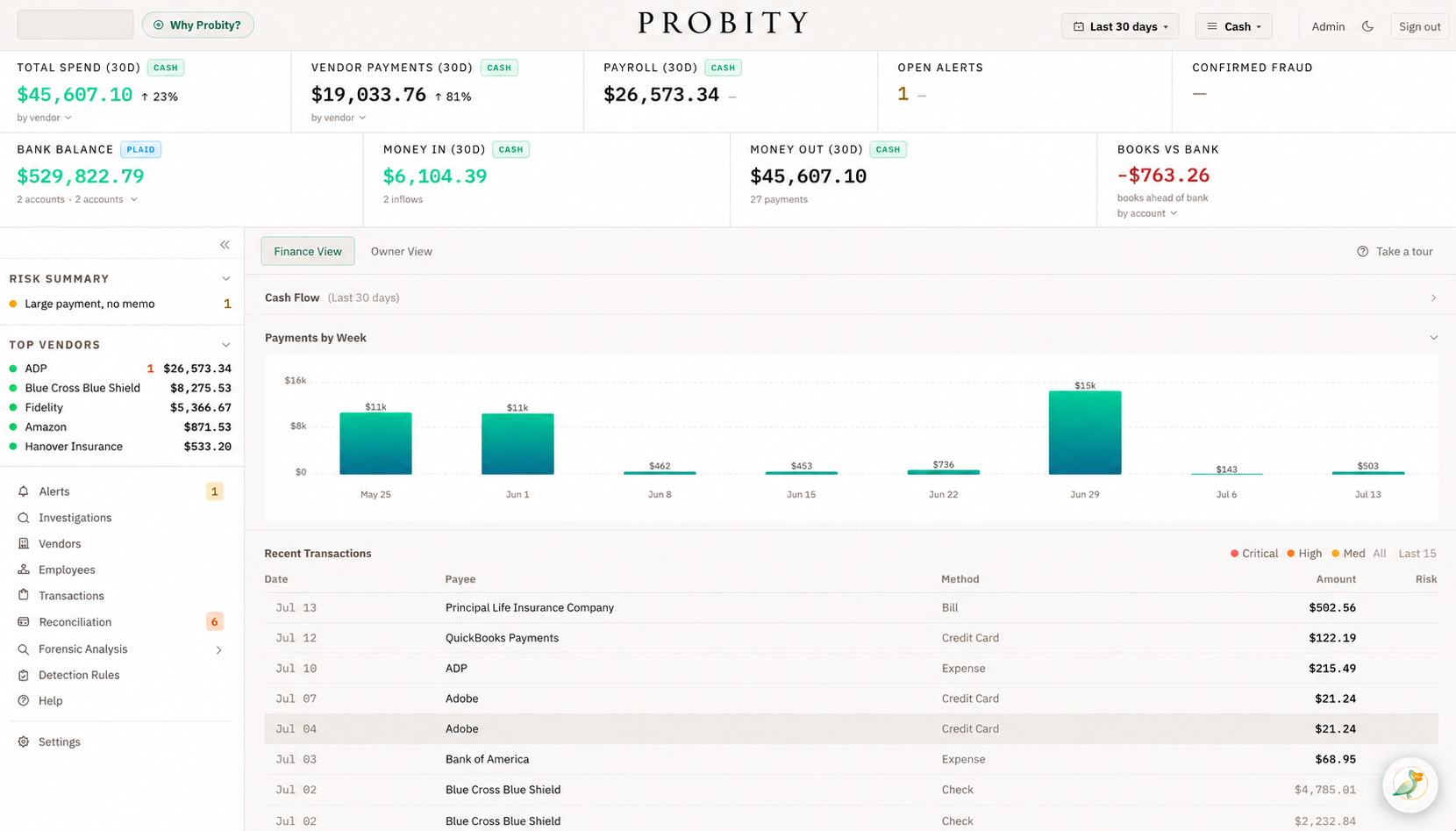Click the Detection Rules checklist icon
Screen dimensions: 1456x831
(x=24, y=675)
